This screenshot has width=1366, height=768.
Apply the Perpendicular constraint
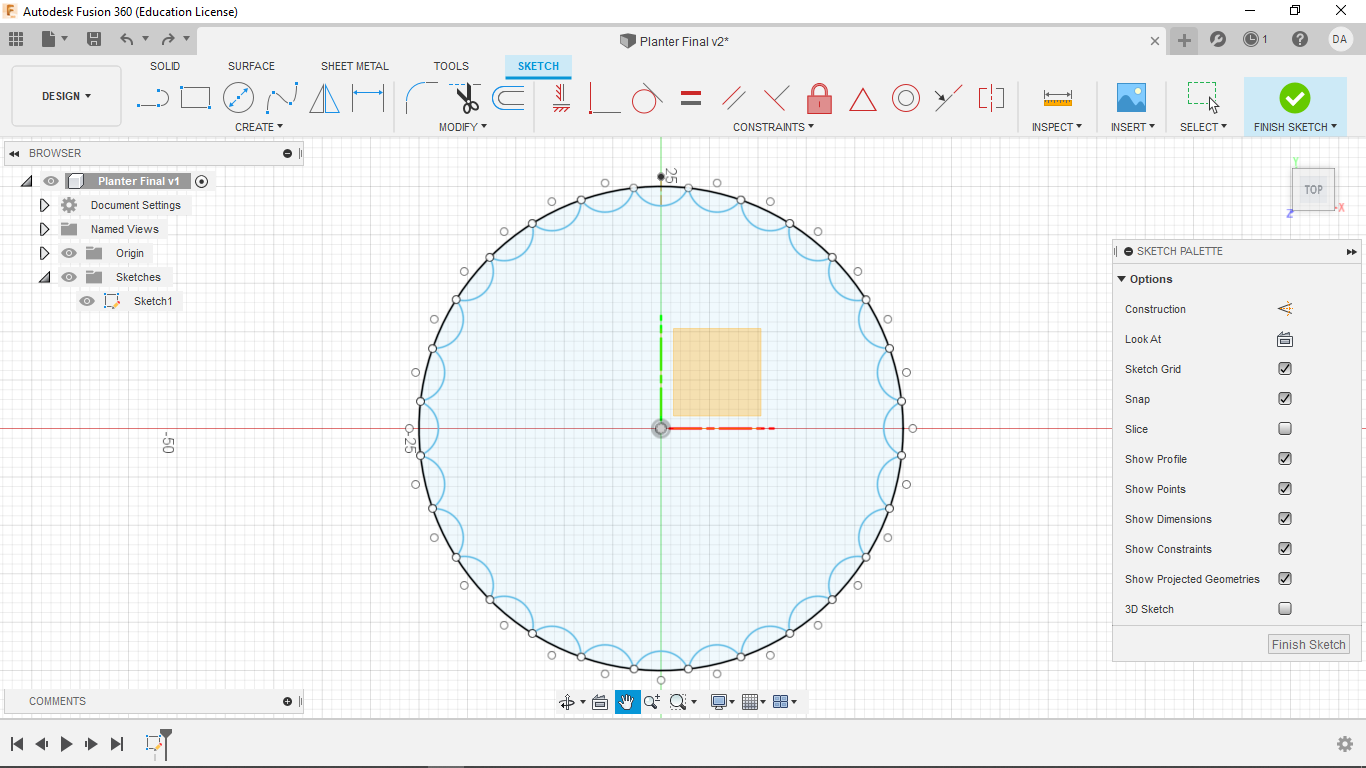point(776,98)
